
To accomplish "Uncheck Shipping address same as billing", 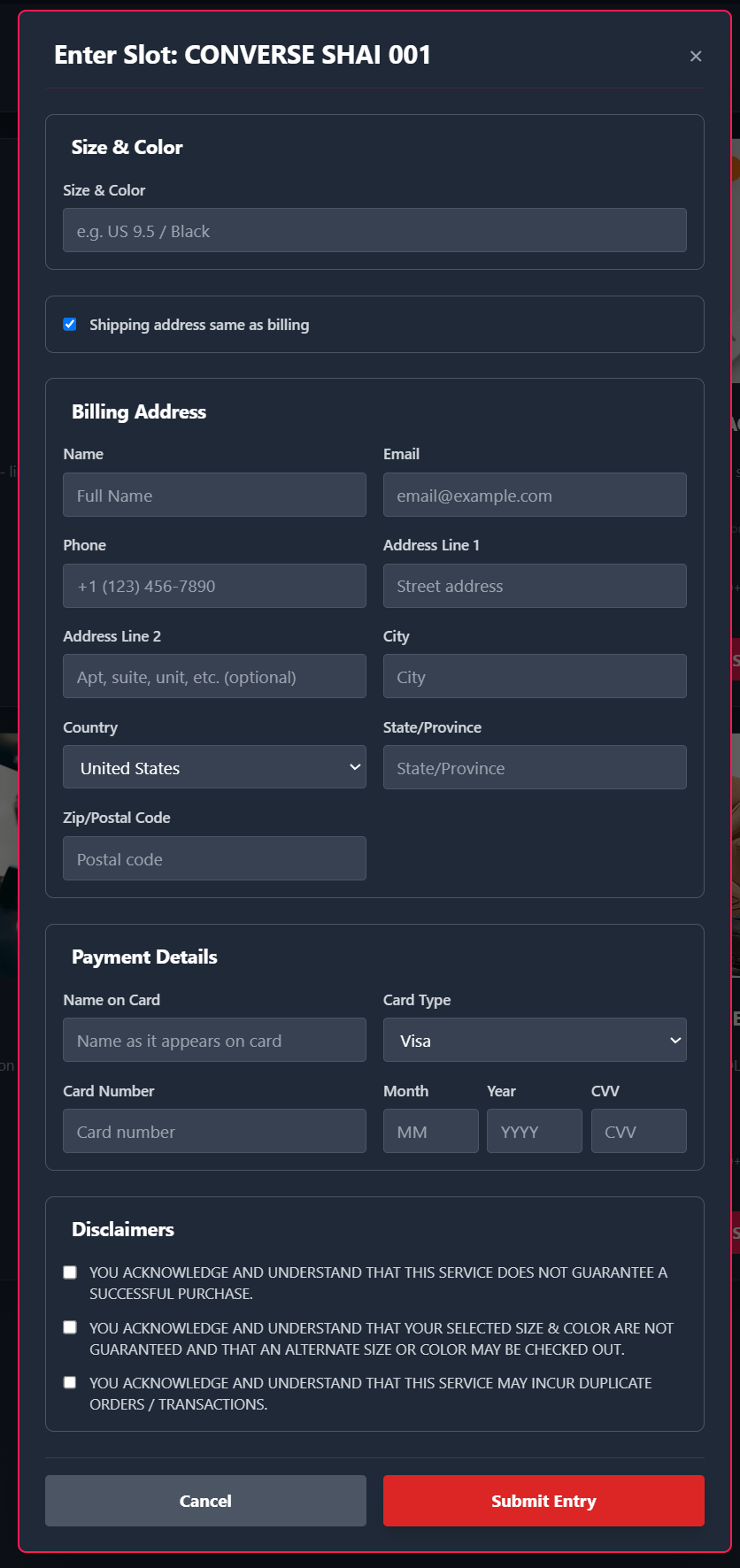I will (x=70, y=325).
